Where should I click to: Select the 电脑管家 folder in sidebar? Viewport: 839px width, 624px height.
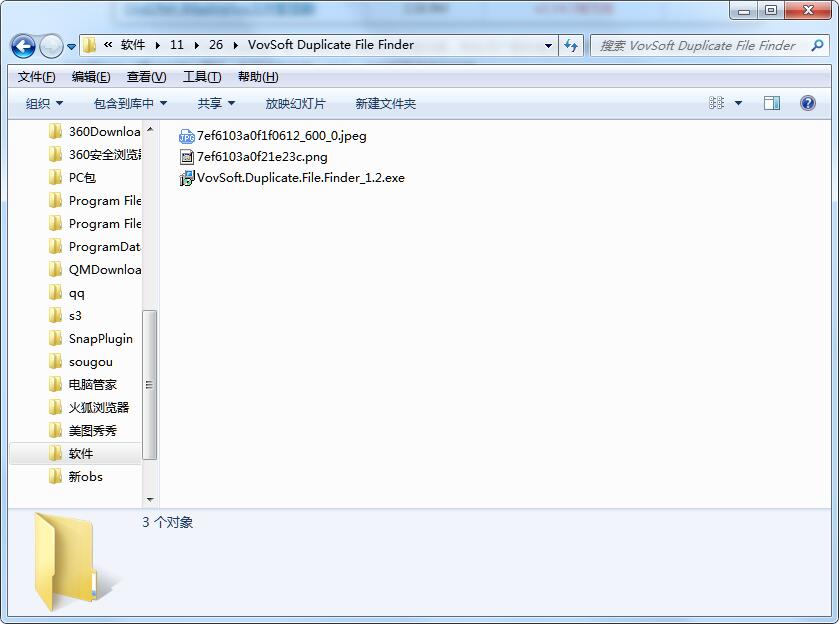[x=92, y=384]
